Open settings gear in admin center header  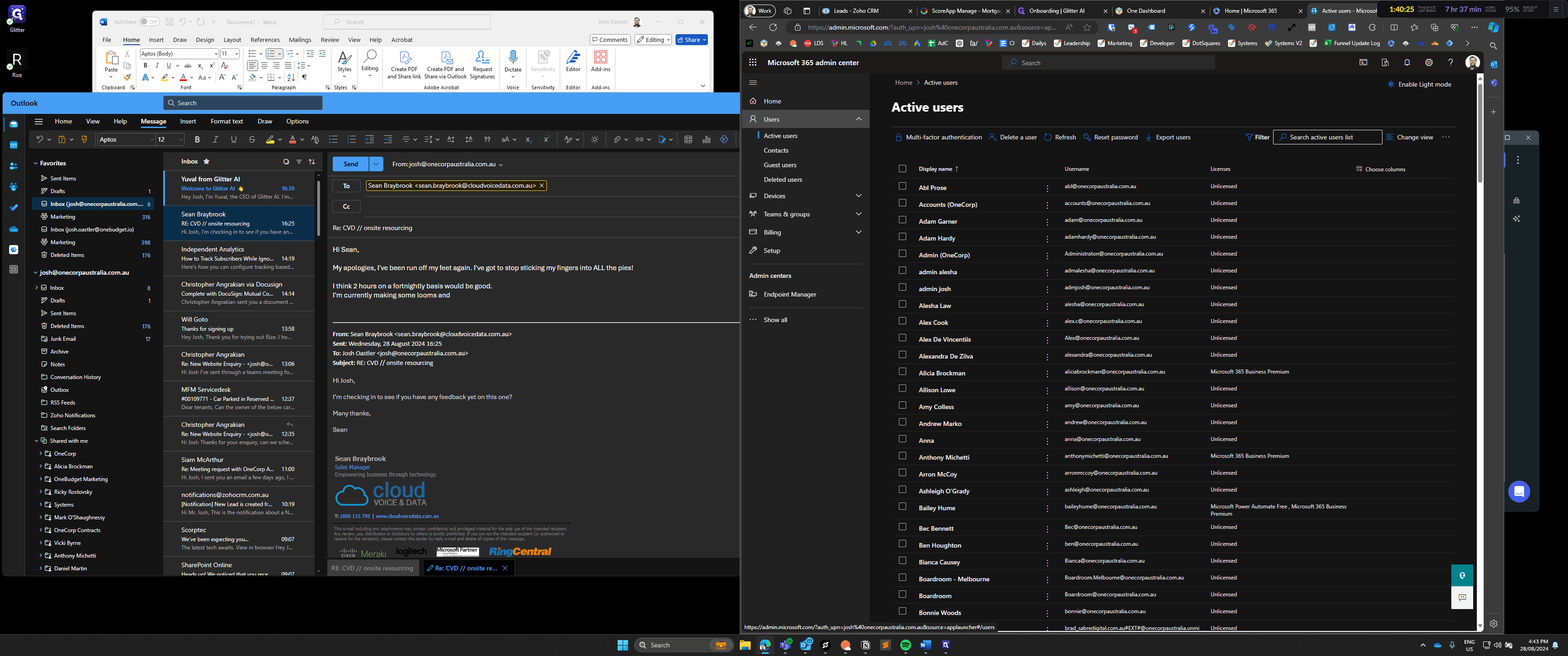pos(1429,63)
